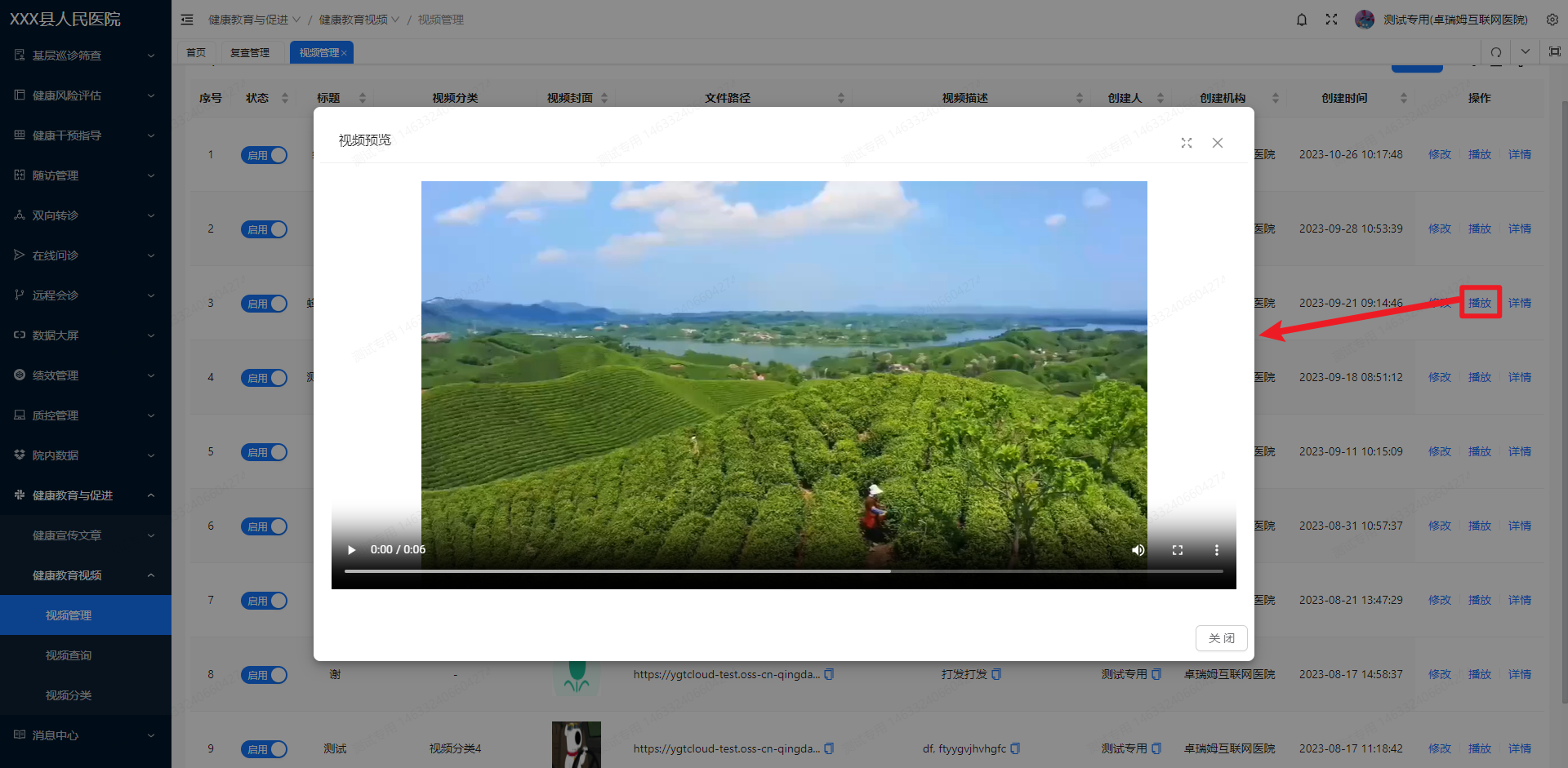
Task: Open the settings gear icon
Action: click(x=1552, y=20)
